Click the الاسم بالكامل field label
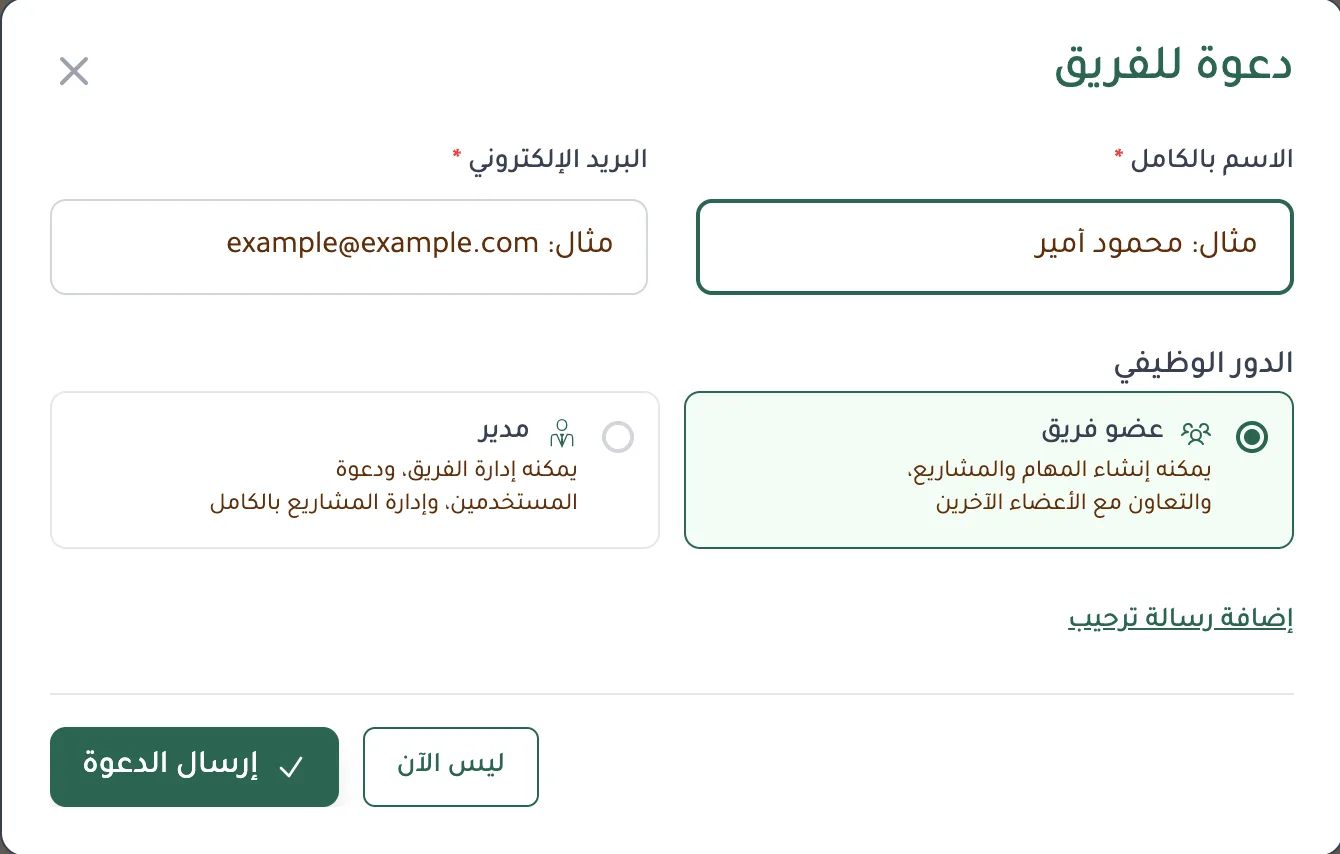This screenshot has width=1340, height=854. click(x=1211, y=159)
